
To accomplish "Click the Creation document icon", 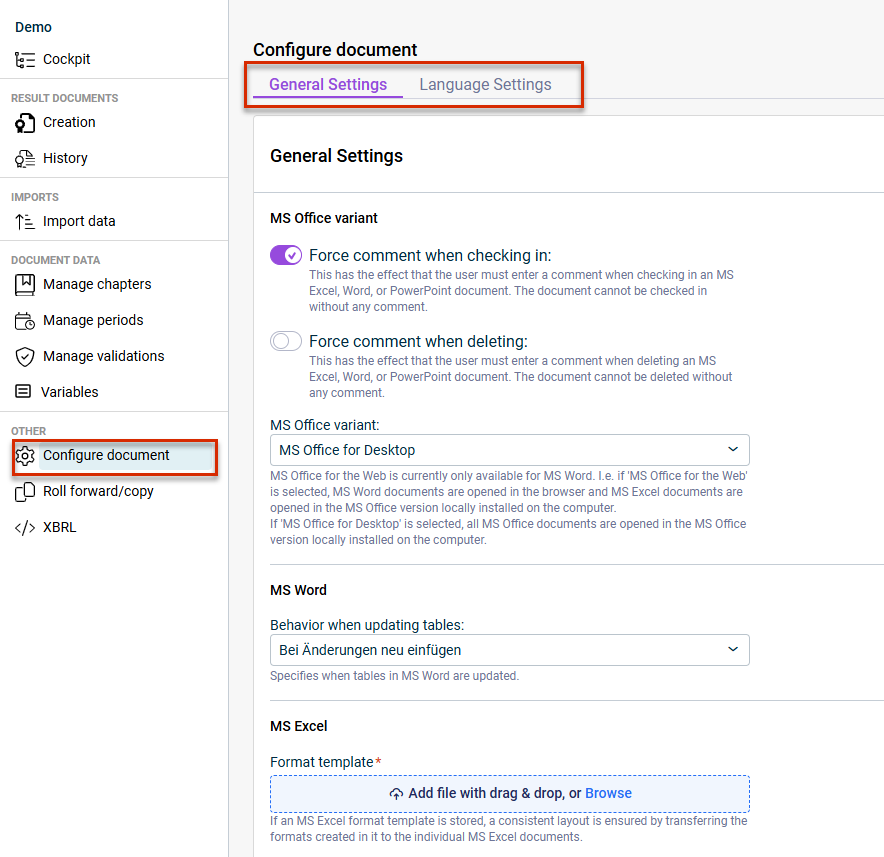I will click(24, 122).
